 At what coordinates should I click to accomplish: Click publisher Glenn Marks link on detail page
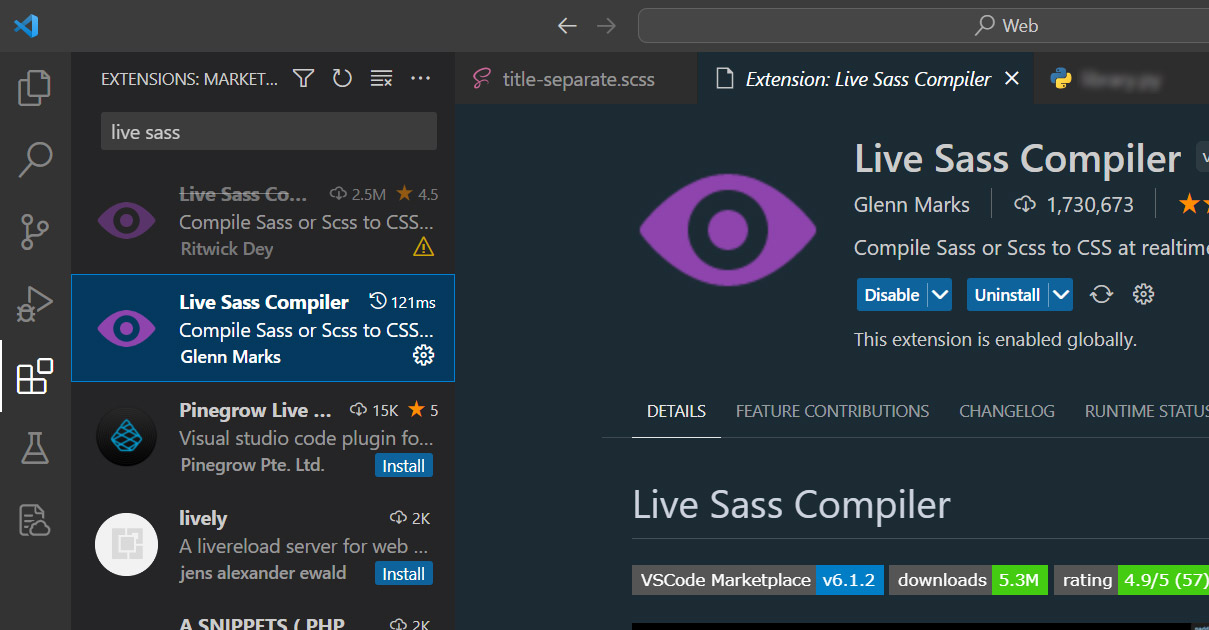click(x=912, y=205)
